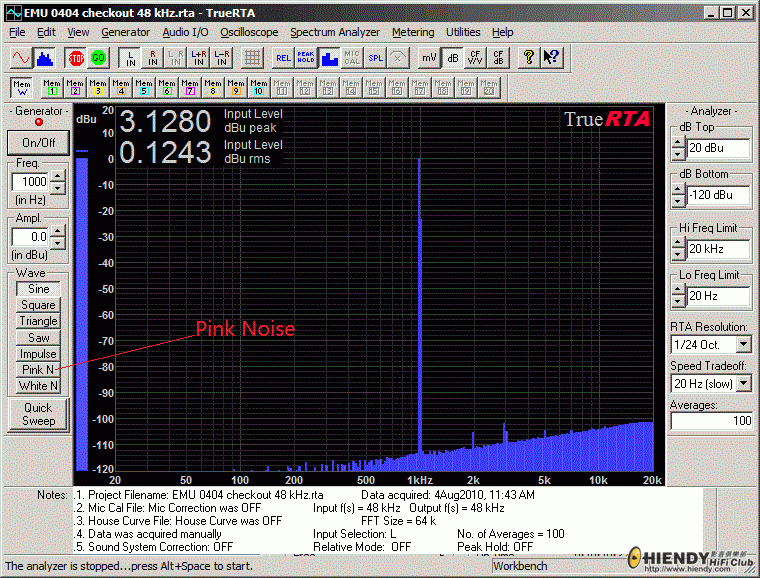Viewport: 760px width, 578px height.
Task: Toggle the grid display icon
Action: click(252, 58)
